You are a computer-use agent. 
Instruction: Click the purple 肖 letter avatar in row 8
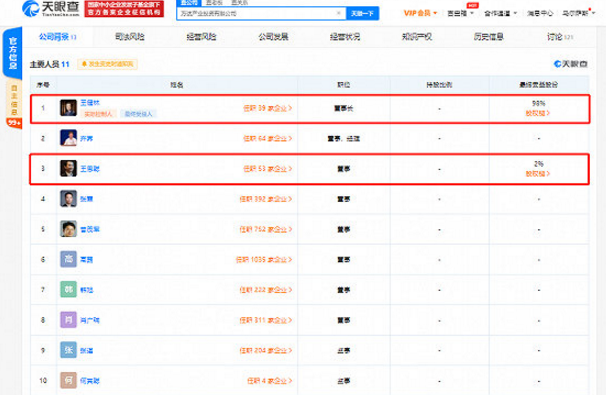68,320
